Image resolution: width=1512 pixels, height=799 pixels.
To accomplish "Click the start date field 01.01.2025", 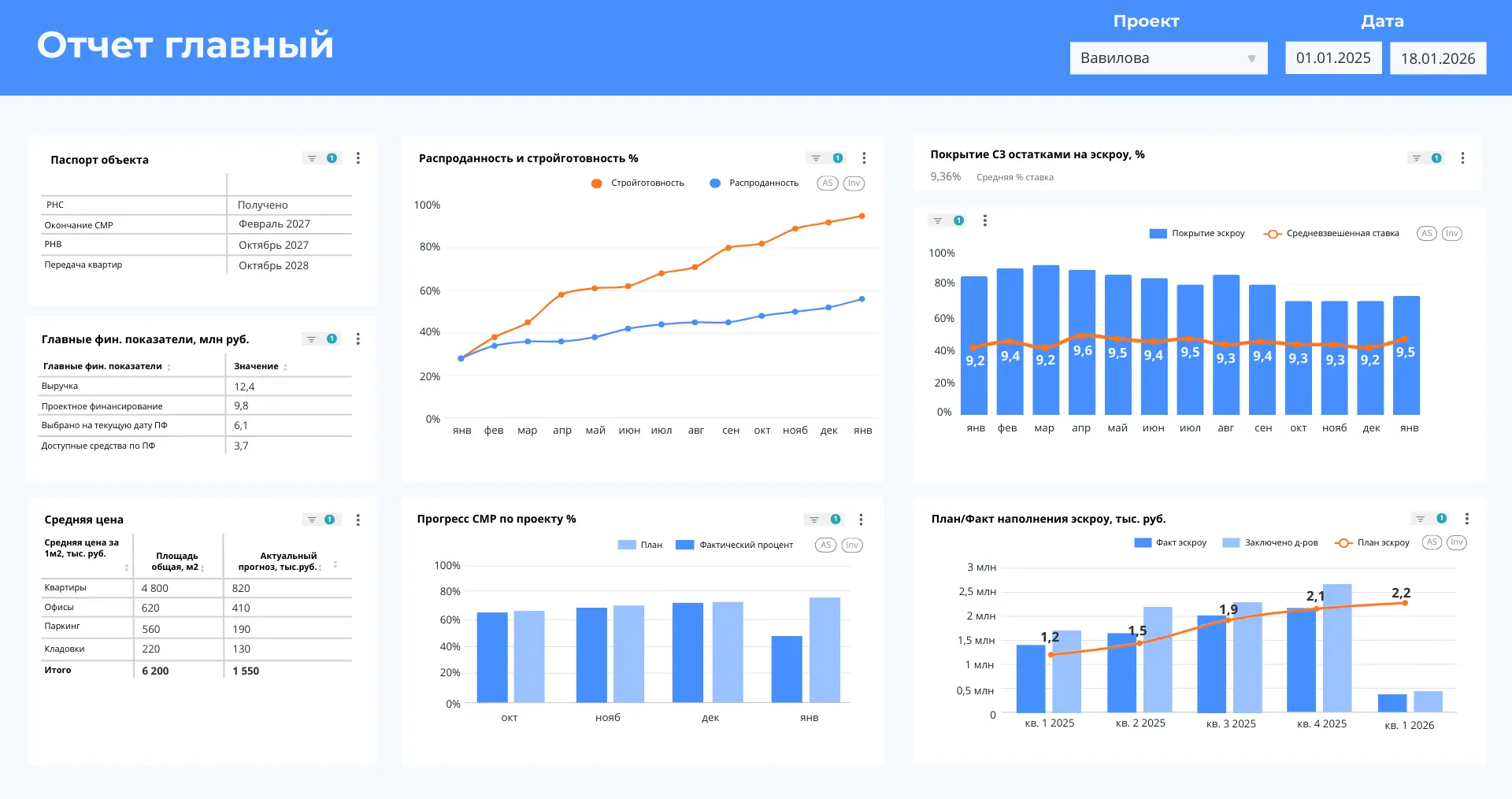I will click(1333, 58).
